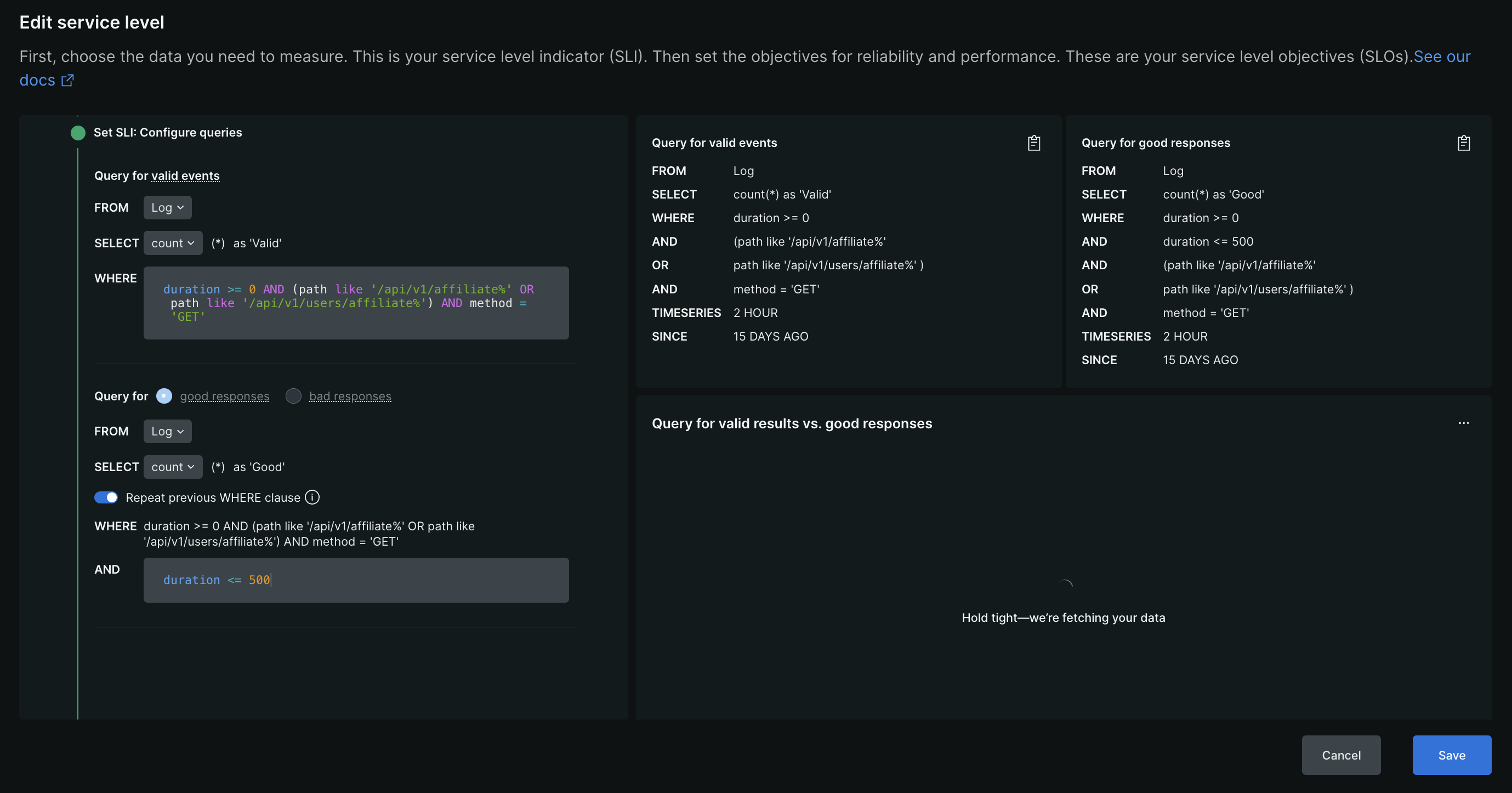The image size is (1512, 793).
Task: Save the service level changes
Action: (x=1451, y=755)
